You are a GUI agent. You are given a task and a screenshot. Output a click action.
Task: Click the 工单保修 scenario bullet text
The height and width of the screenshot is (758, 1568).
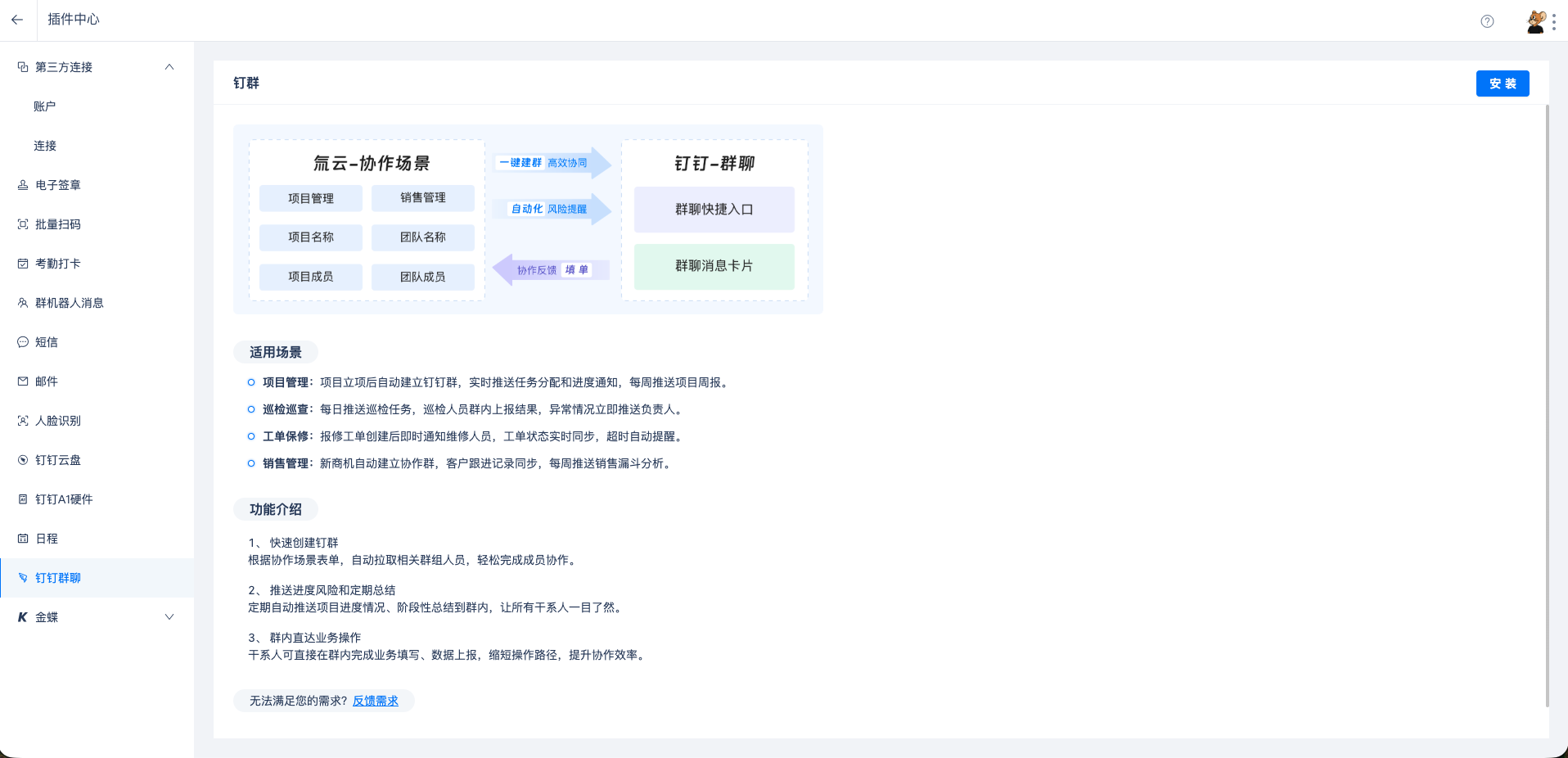point(474,436)
